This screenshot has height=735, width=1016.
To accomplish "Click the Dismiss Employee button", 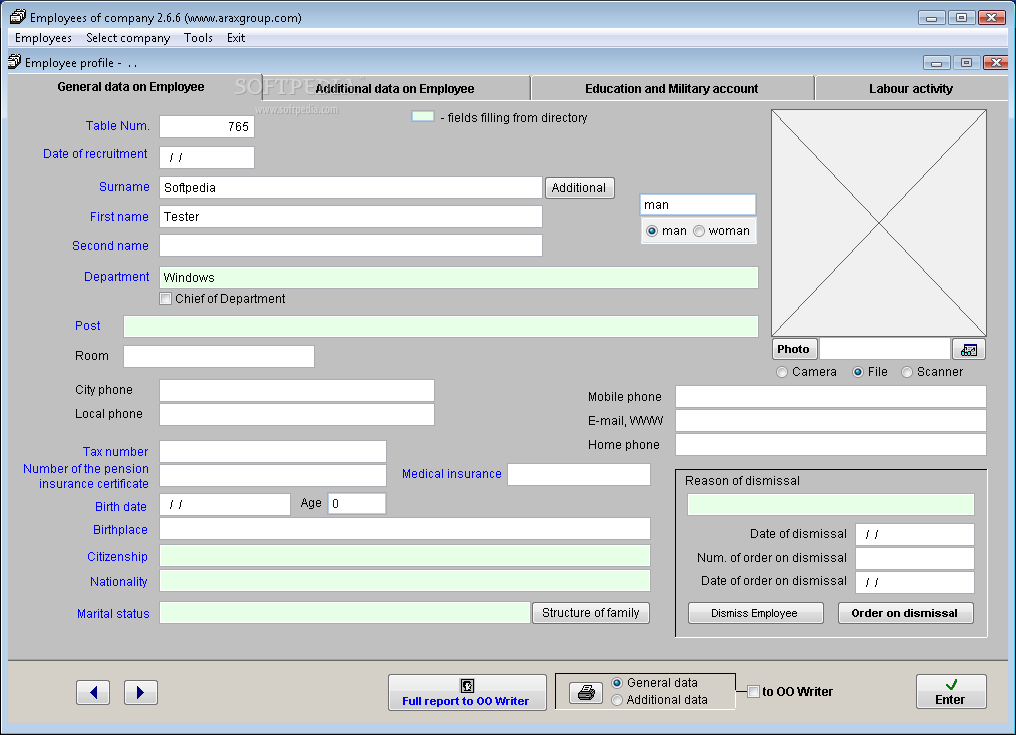I will pos(755,613).
